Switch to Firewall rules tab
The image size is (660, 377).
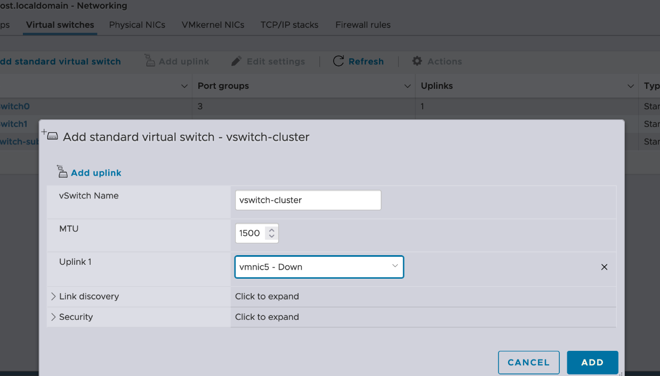coord(363,25)
